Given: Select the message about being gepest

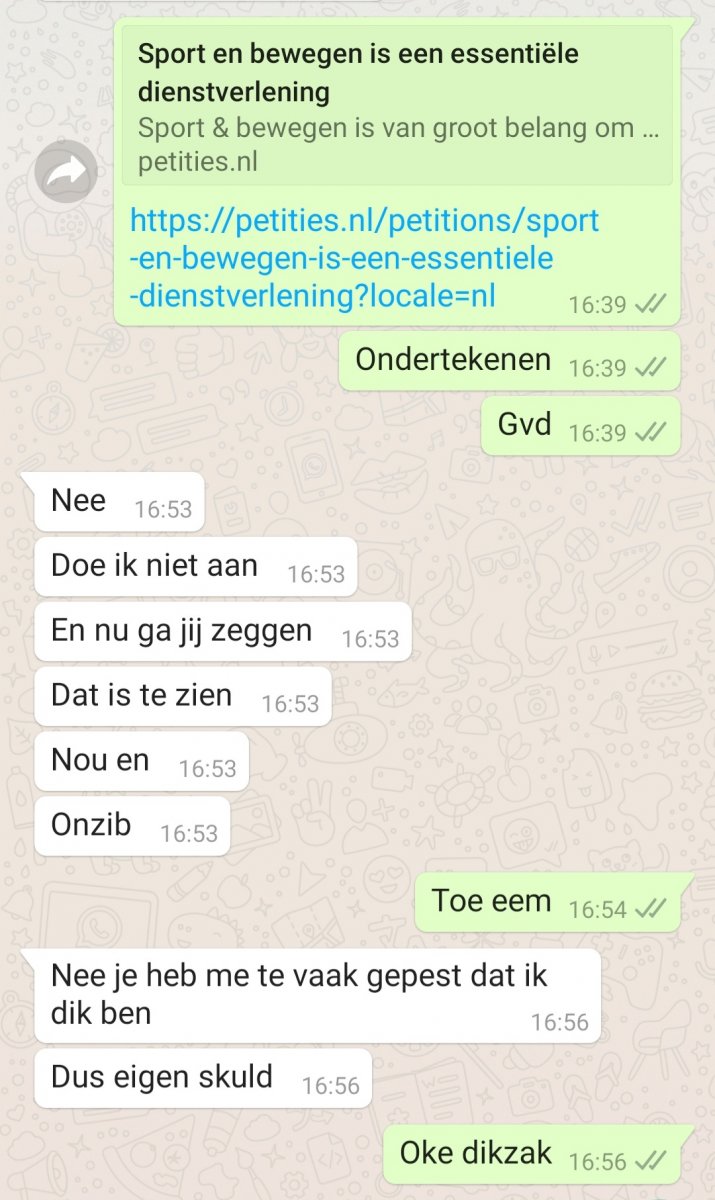Looking at the screenshot, I should [317, 996].
